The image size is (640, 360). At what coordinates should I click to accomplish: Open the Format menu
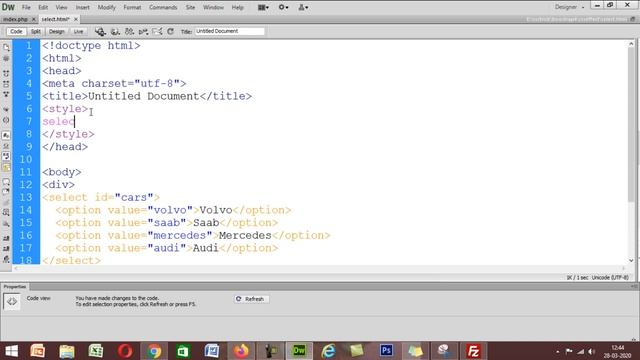click(132, 7)
